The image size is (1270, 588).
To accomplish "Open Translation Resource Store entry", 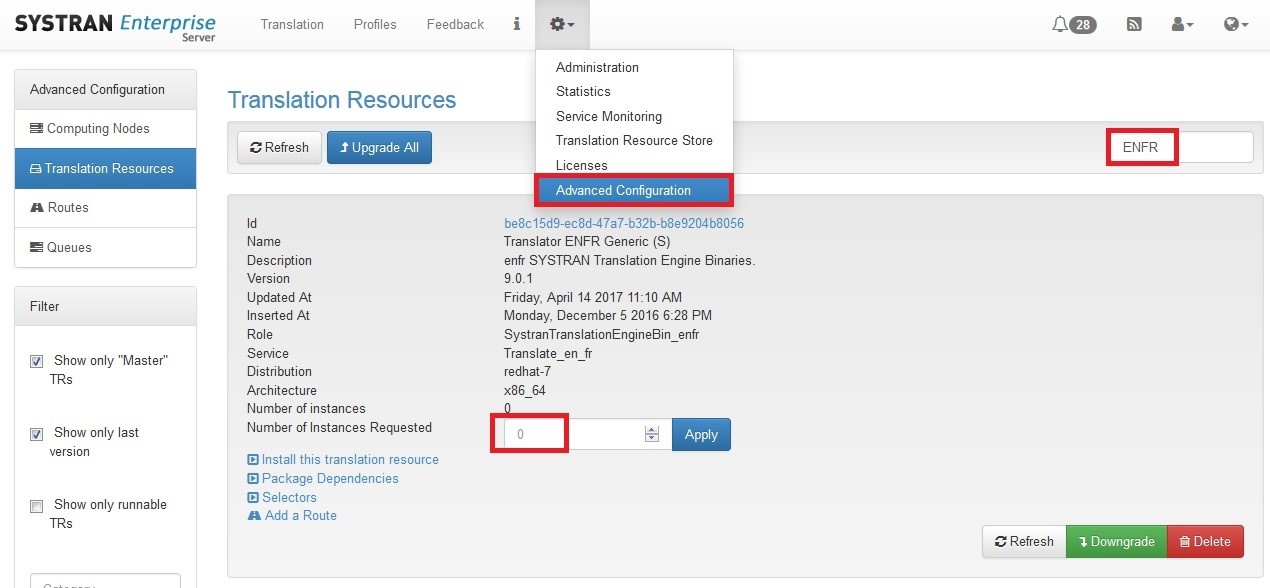I will coord(634,140).
